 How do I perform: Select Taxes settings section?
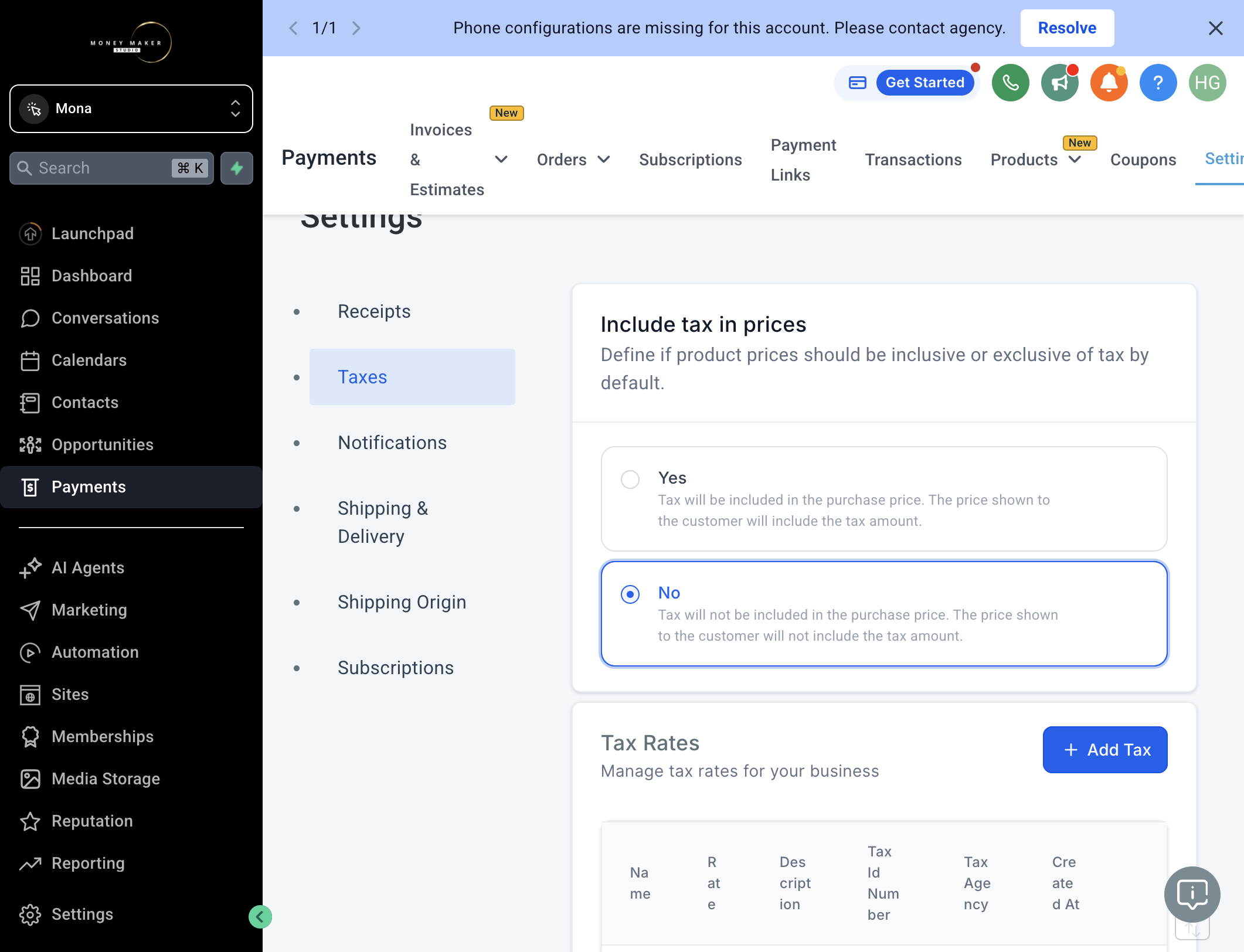click(x=412, y=377)
